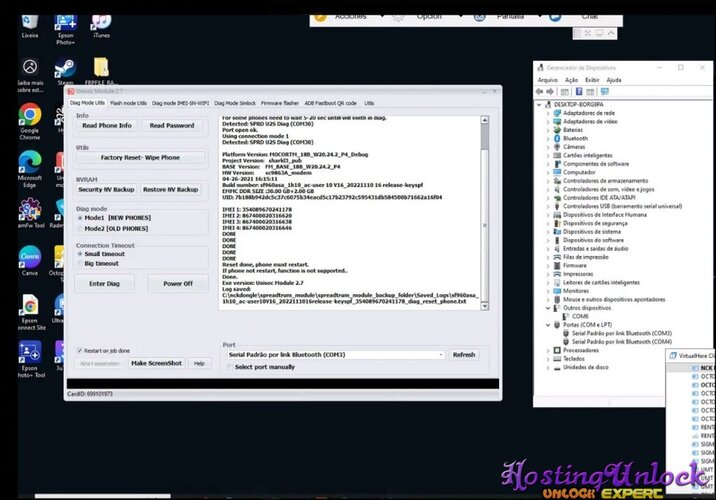Image resolution: width=716 pixels, height=500 pixels.
Task: Open Steam desktop shortcut
Action: coord(65,72)
